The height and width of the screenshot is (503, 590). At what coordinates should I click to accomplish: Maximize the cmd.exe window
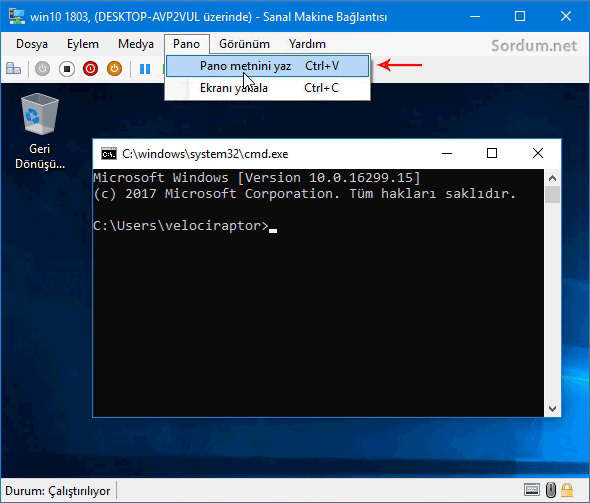point(492,153)
